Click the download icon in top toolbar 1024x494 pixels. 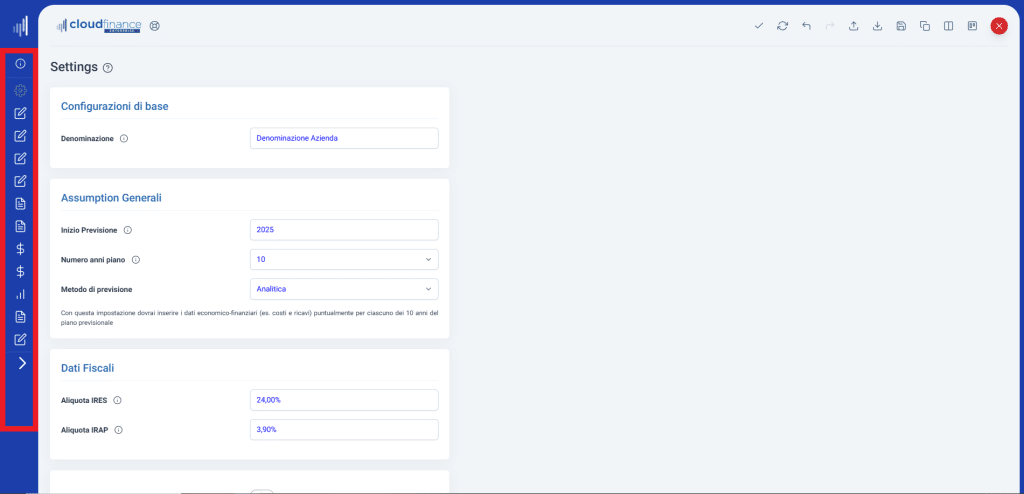pos(877,26)
